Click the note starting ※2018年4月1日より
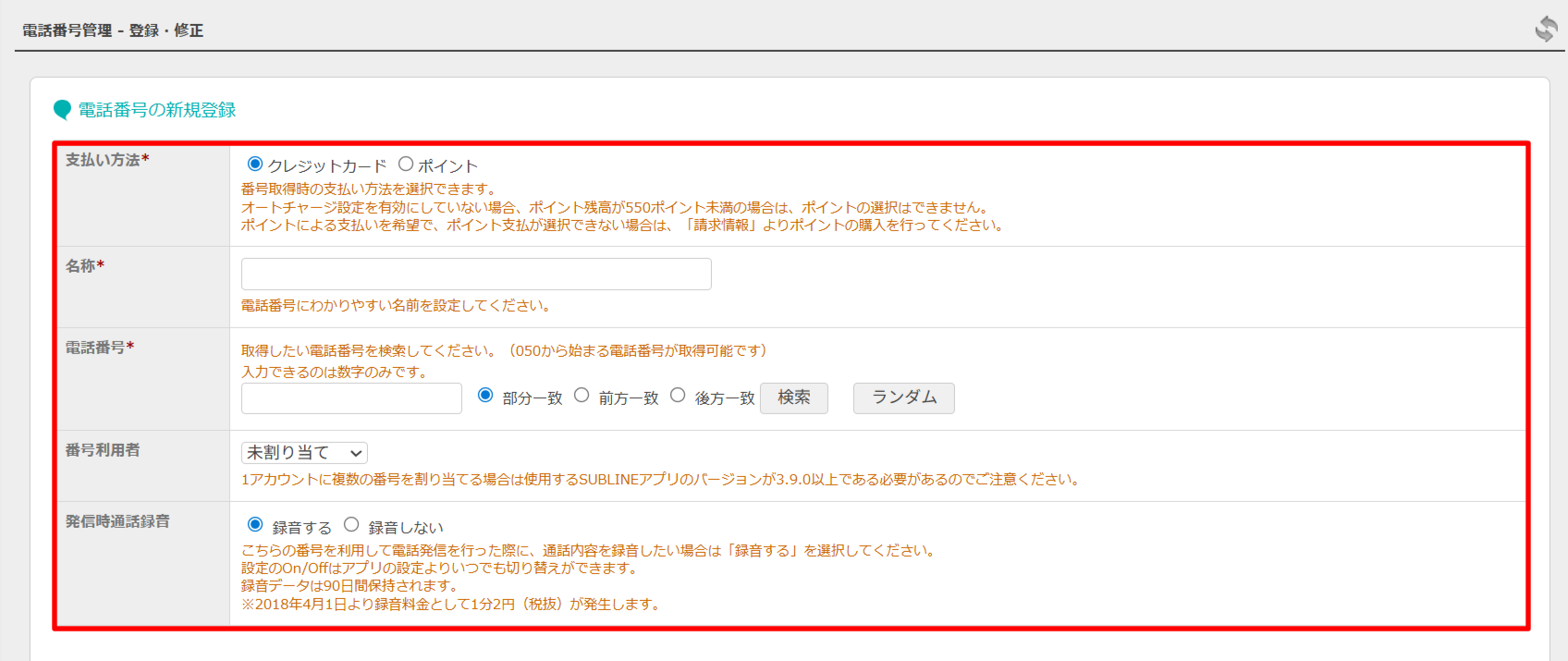Screen dimensions: 1568x661 452,605
